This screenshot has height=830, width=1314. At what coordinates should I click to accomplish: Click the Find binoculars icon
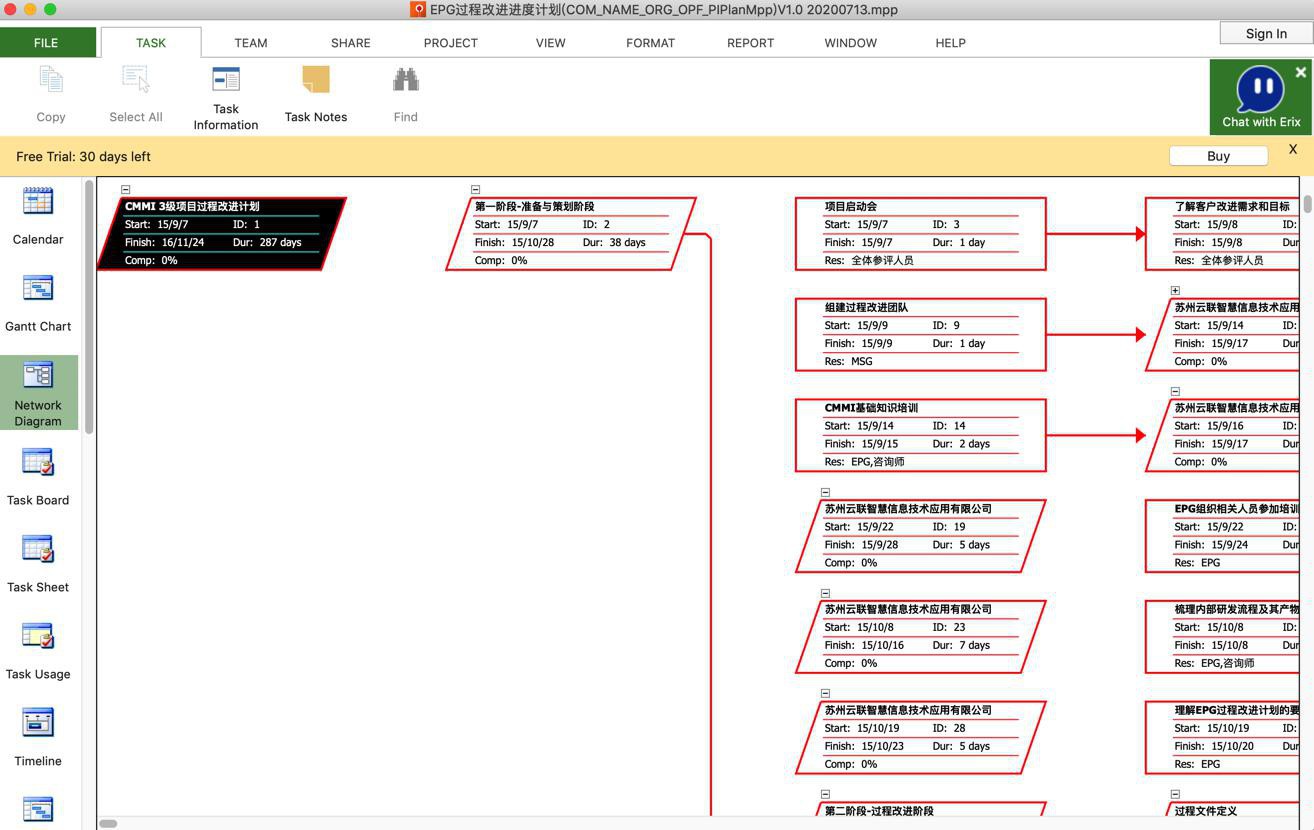coord(406,80)
